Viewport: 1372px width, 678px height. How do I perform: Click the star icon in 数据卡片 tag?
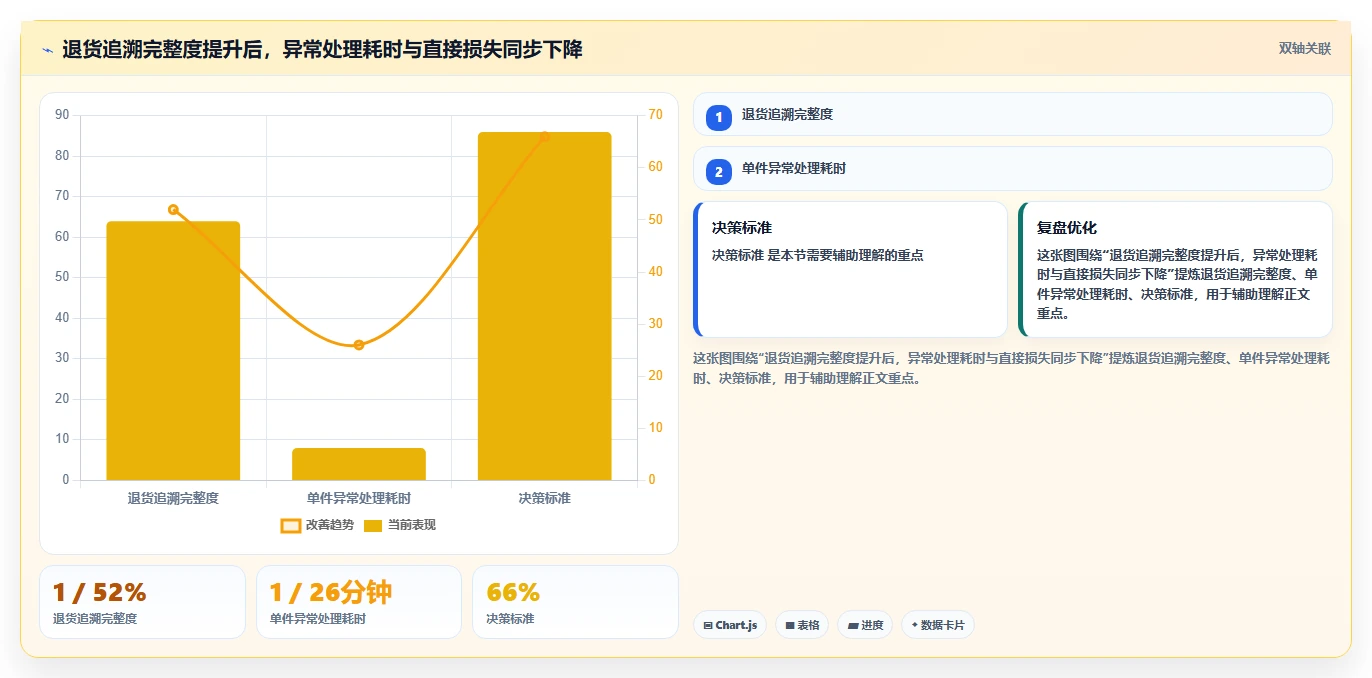[915, 626]
